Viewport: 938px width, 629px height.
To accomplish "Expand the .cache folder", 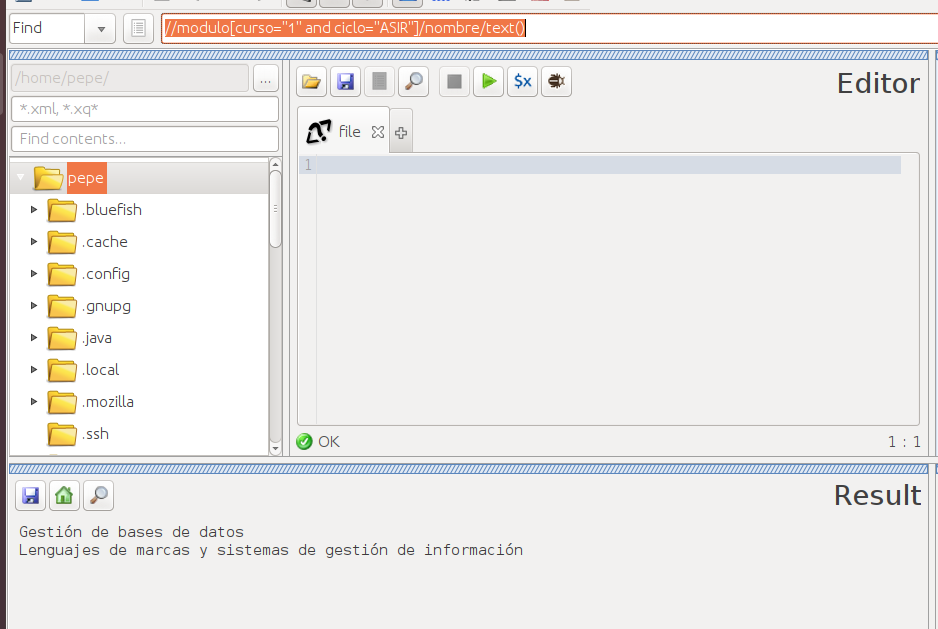I will click(34, 242).
